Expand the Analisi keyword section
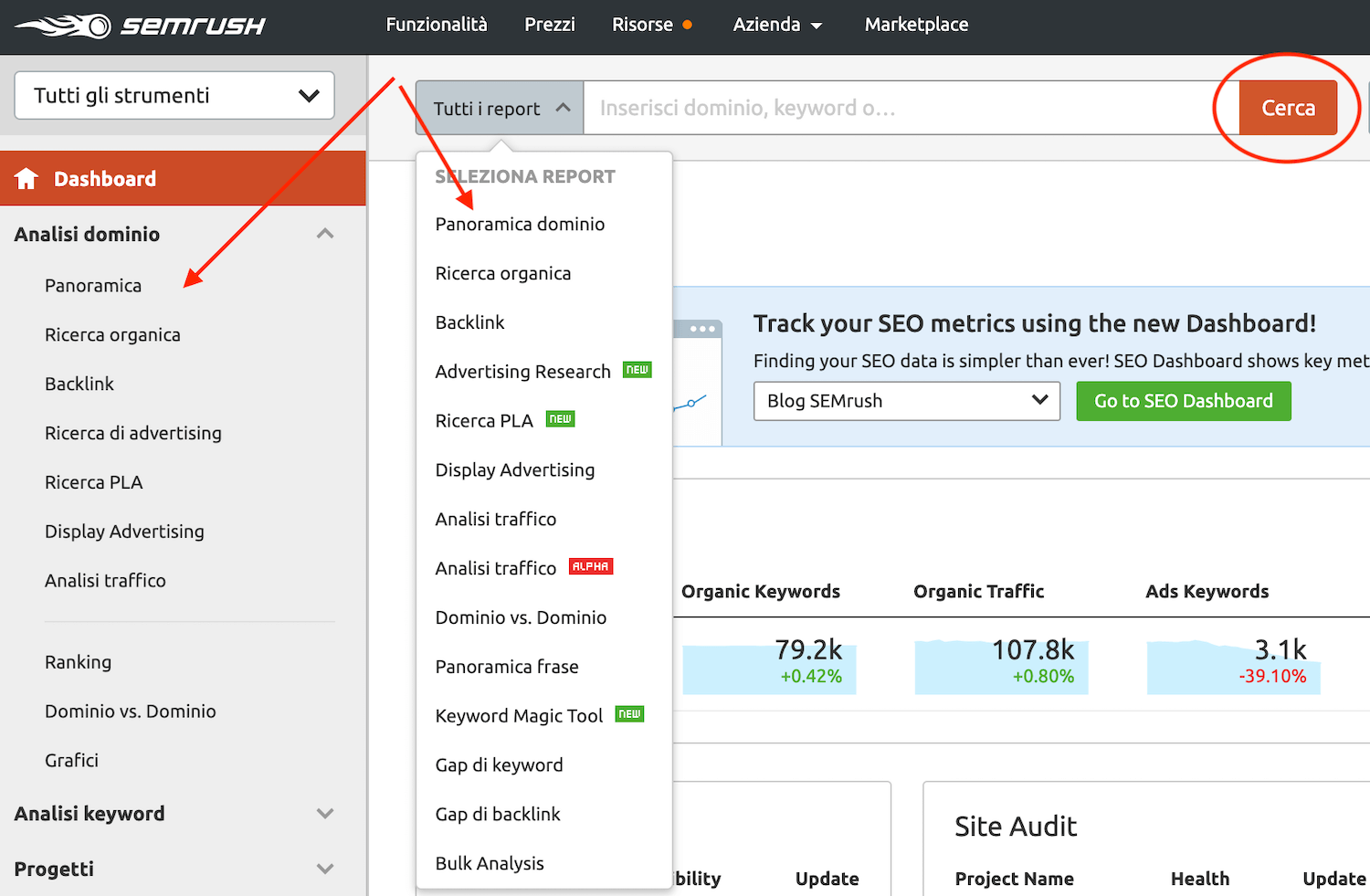The image size is (1370, 896). click(174, 814)
